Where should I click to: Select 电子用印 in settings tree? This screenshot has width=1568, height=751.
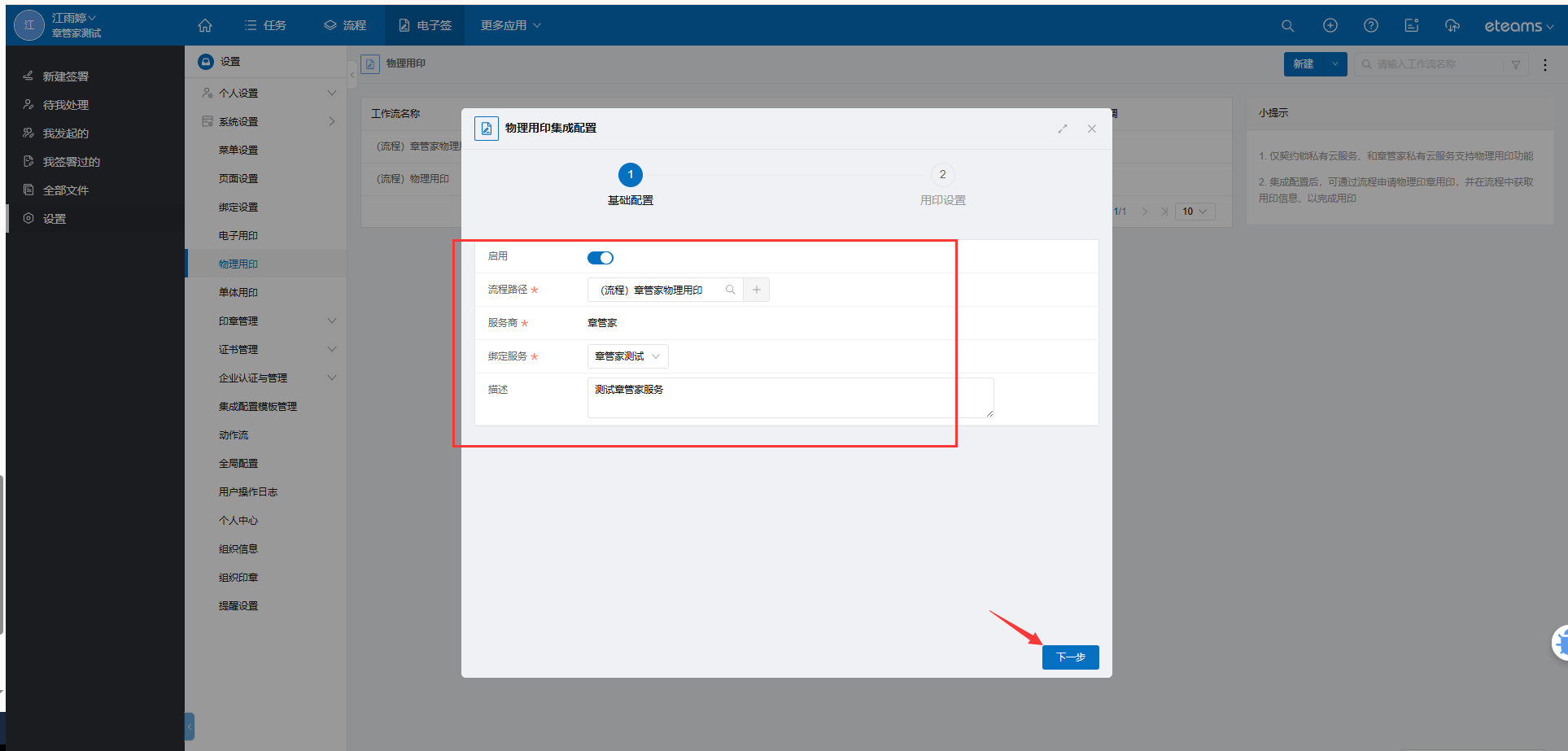[x=238, y=236]
